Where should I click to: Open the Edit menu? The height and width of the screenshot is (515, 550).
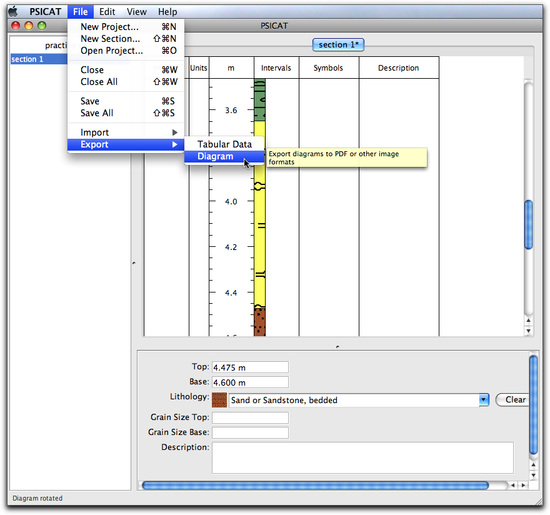(x=107, y=12)
